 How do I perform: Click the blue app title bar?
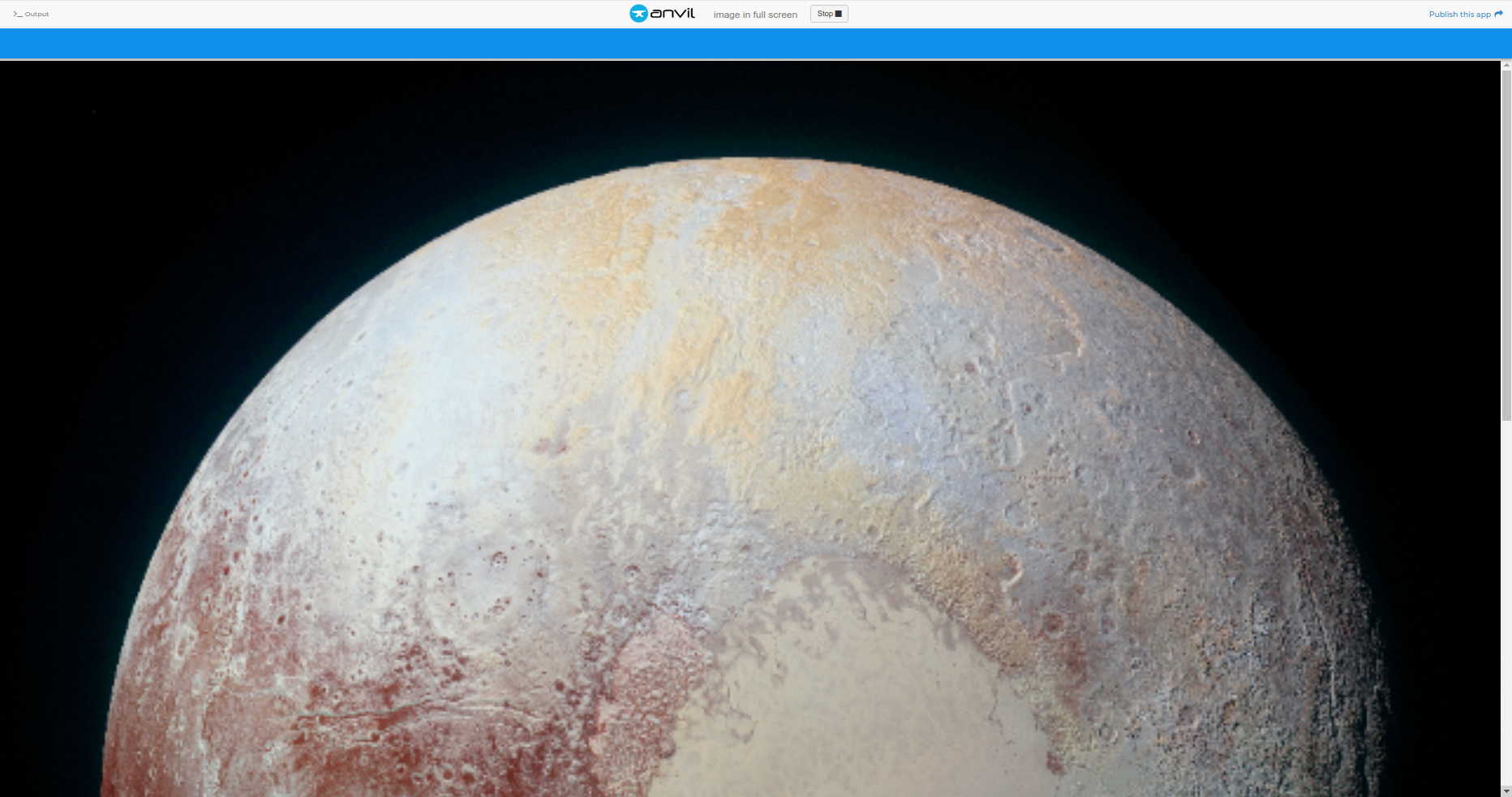click(756, 44)
